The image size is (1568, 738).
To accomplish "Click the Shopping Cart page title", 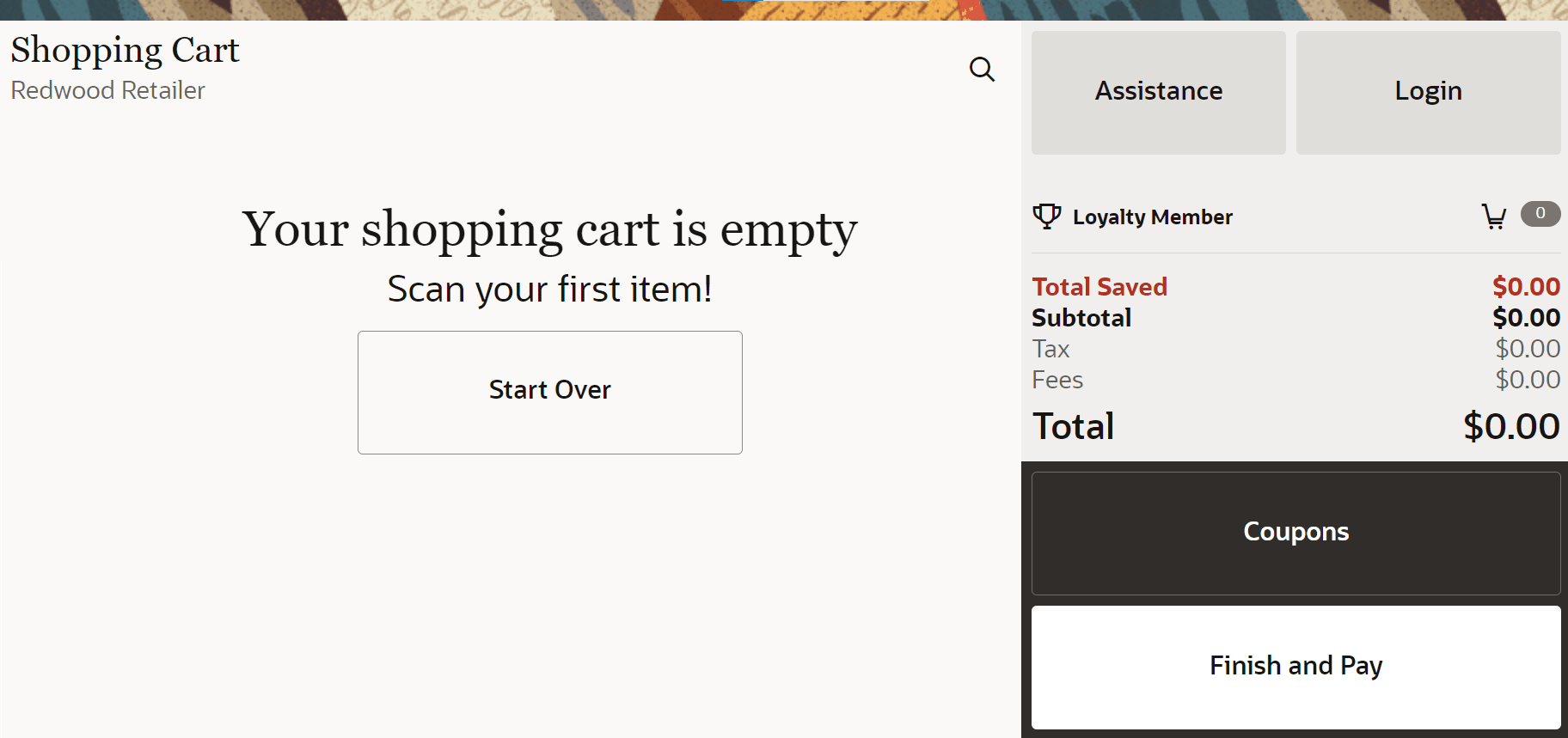I will click(x=126, y=50).
